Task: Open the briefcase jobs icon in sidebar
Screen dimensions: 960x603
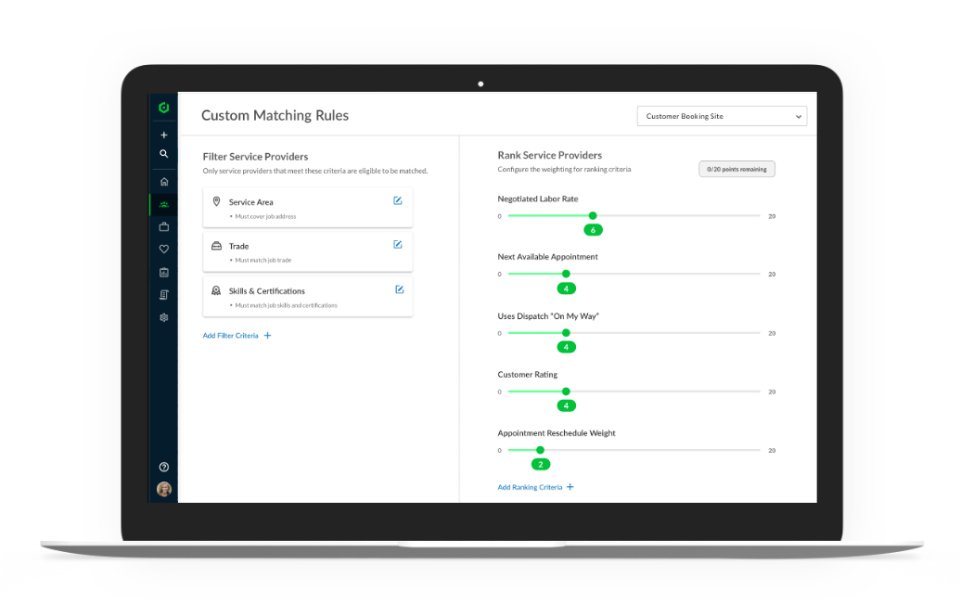Action: 163,227
